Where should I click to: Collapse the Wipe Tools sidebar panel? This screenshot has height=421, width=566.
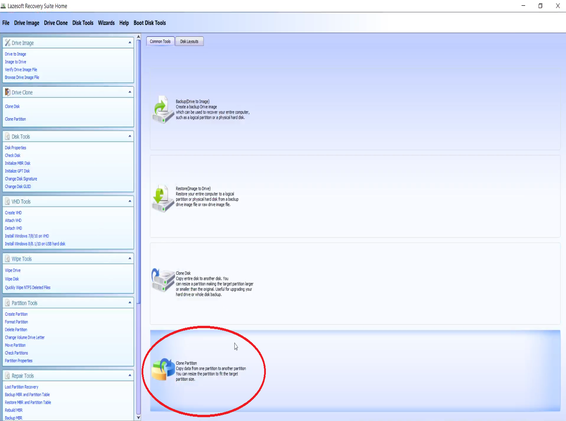point(130,259)
